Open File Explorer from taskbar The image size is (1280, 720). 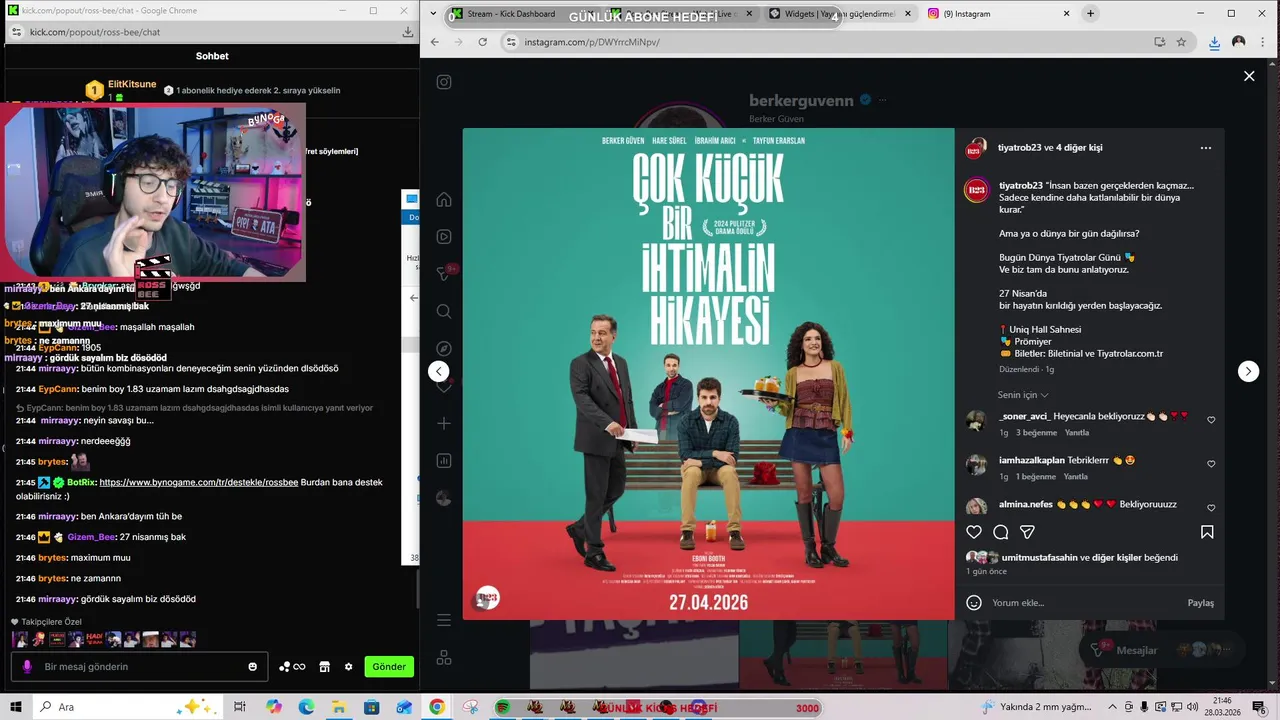(x=339, y=707)
